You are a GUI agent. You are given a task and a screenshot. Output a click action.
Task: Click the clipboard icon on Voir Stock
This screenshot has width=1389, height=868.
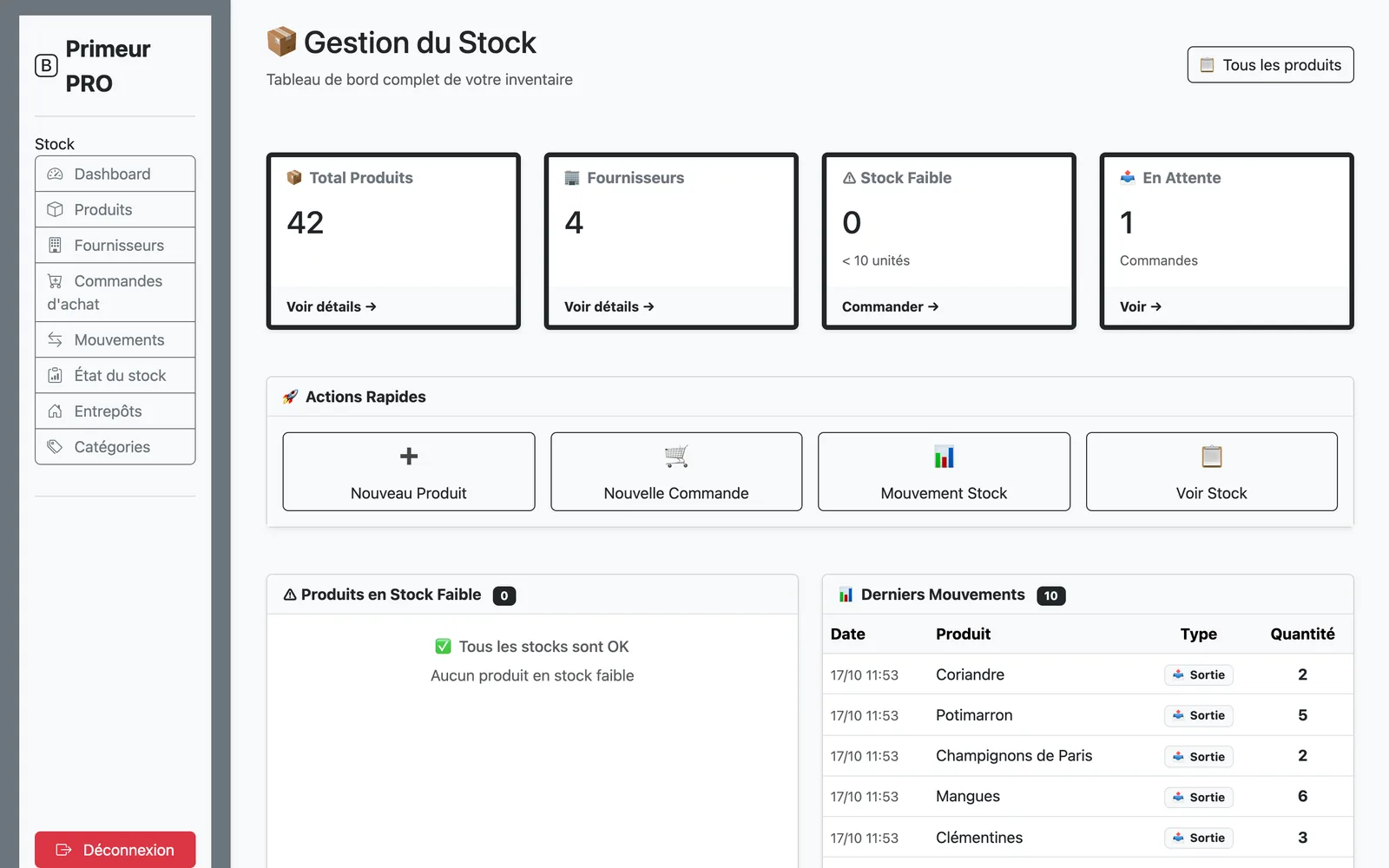[1211, 456]
